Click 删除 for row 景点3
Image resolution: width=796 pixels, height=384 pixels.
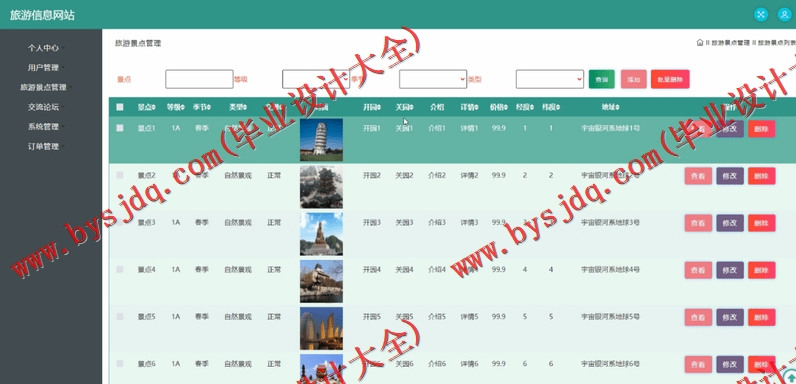pyautogui.click(x=761, y=223)
